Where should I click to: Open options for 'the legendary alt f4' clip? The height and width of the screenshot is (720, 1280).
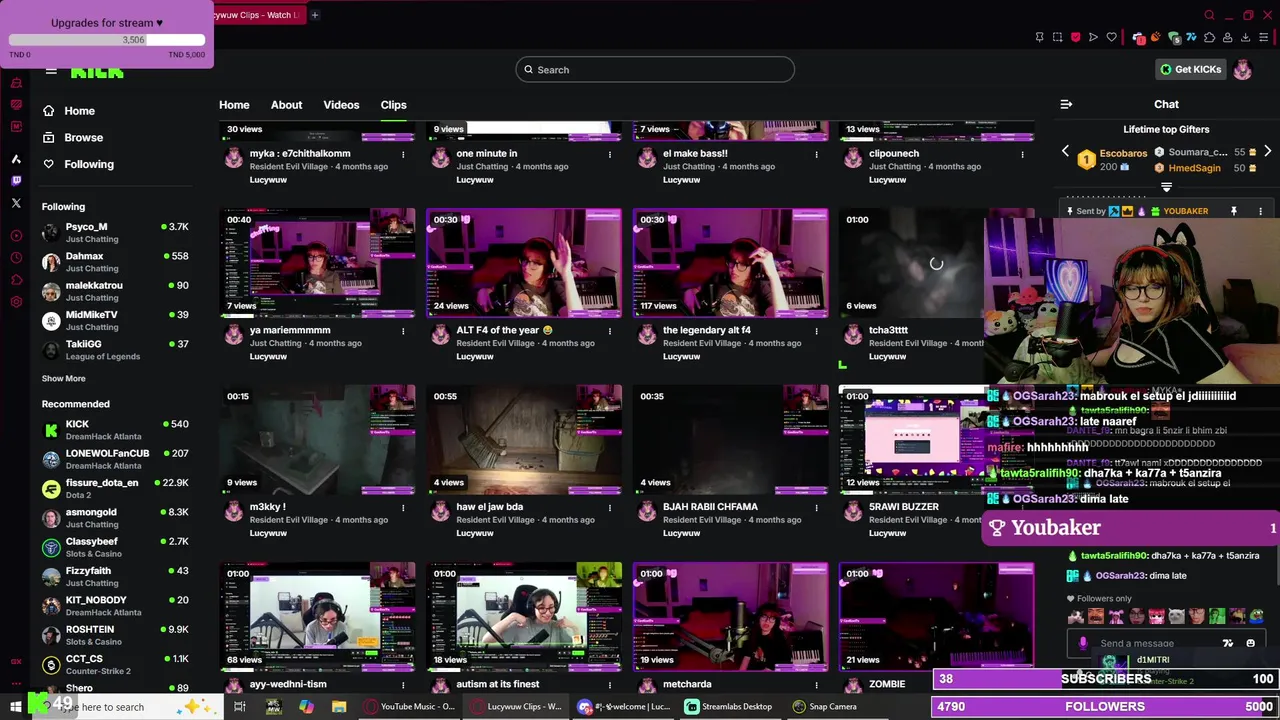(817, 331)
